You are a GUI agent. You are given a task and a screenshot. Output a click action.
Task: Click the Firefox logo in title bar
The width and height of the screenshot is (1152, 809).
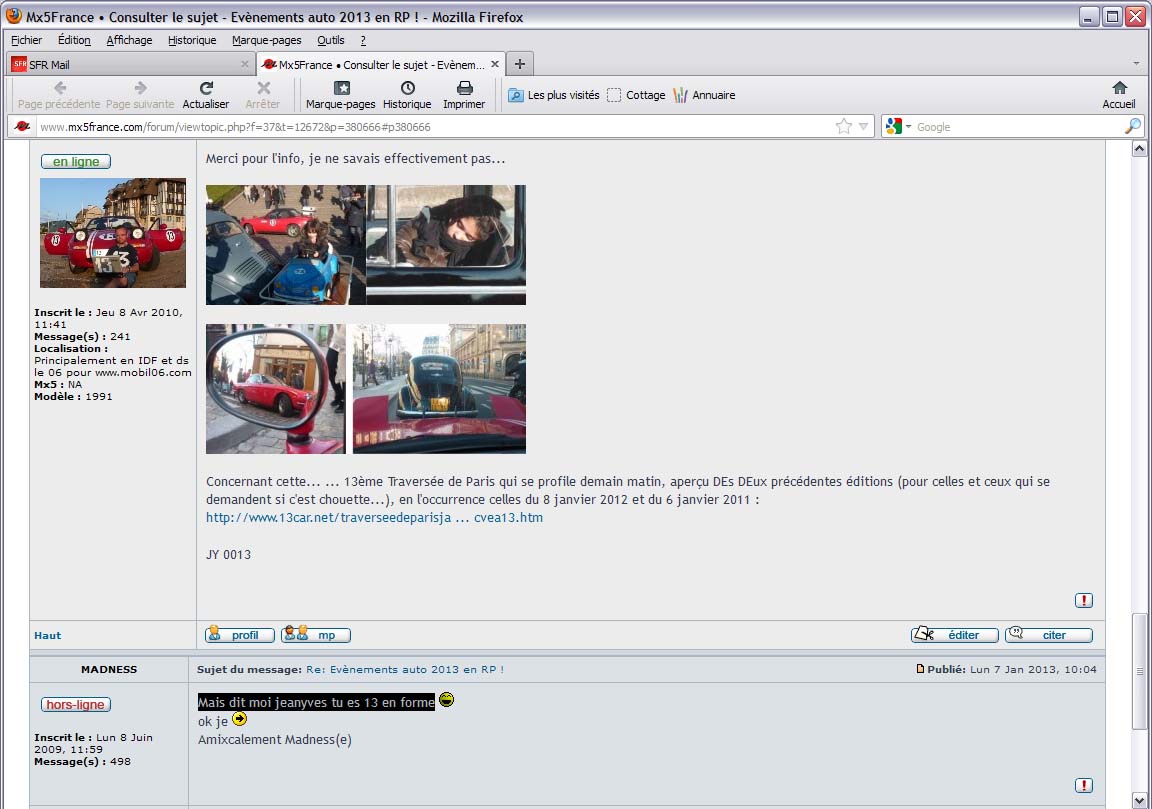pyautogui.click(x=14, y=15)
